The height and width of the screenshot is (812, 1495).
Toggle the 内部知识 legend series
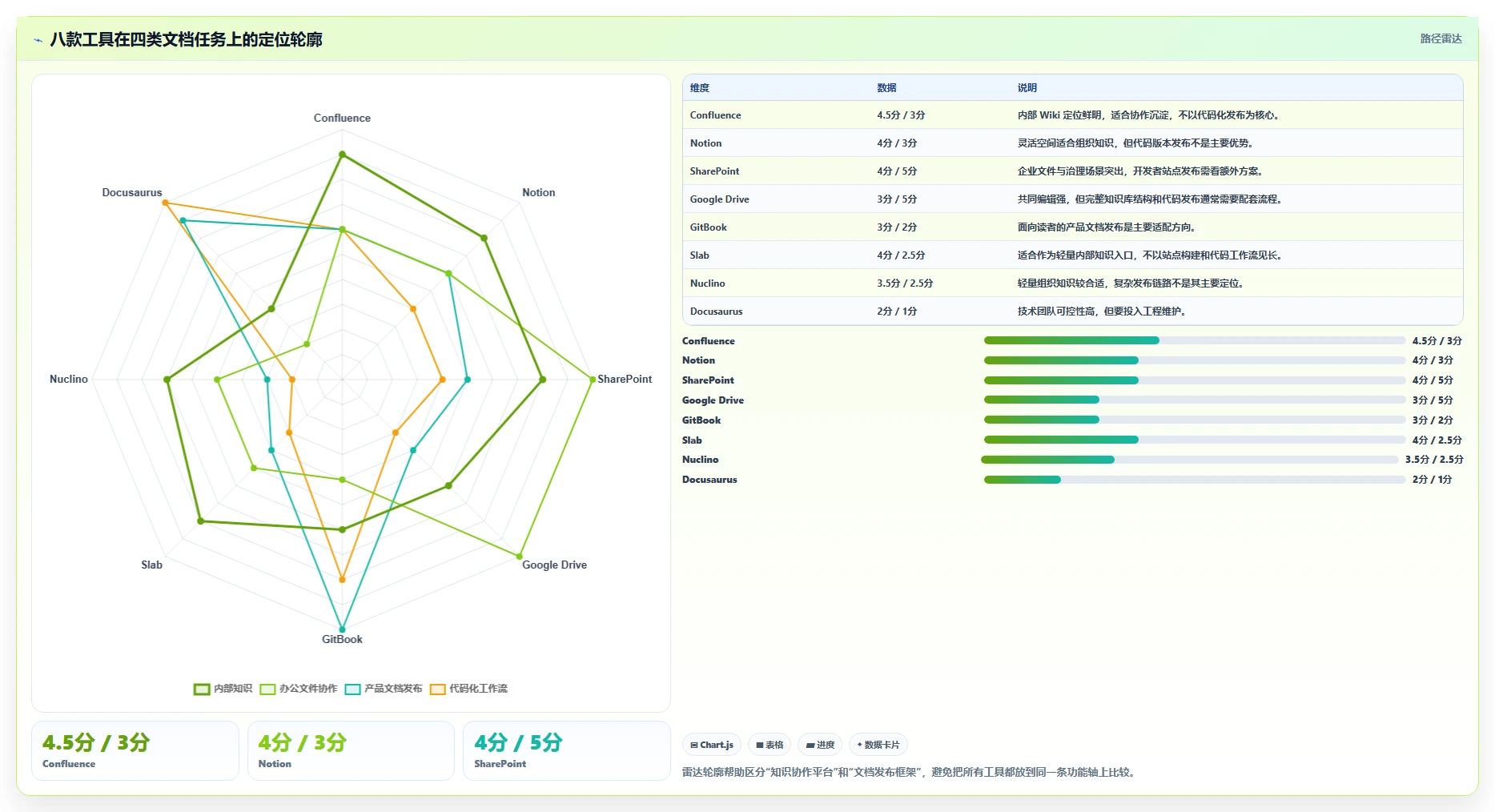tap(223, 689)
